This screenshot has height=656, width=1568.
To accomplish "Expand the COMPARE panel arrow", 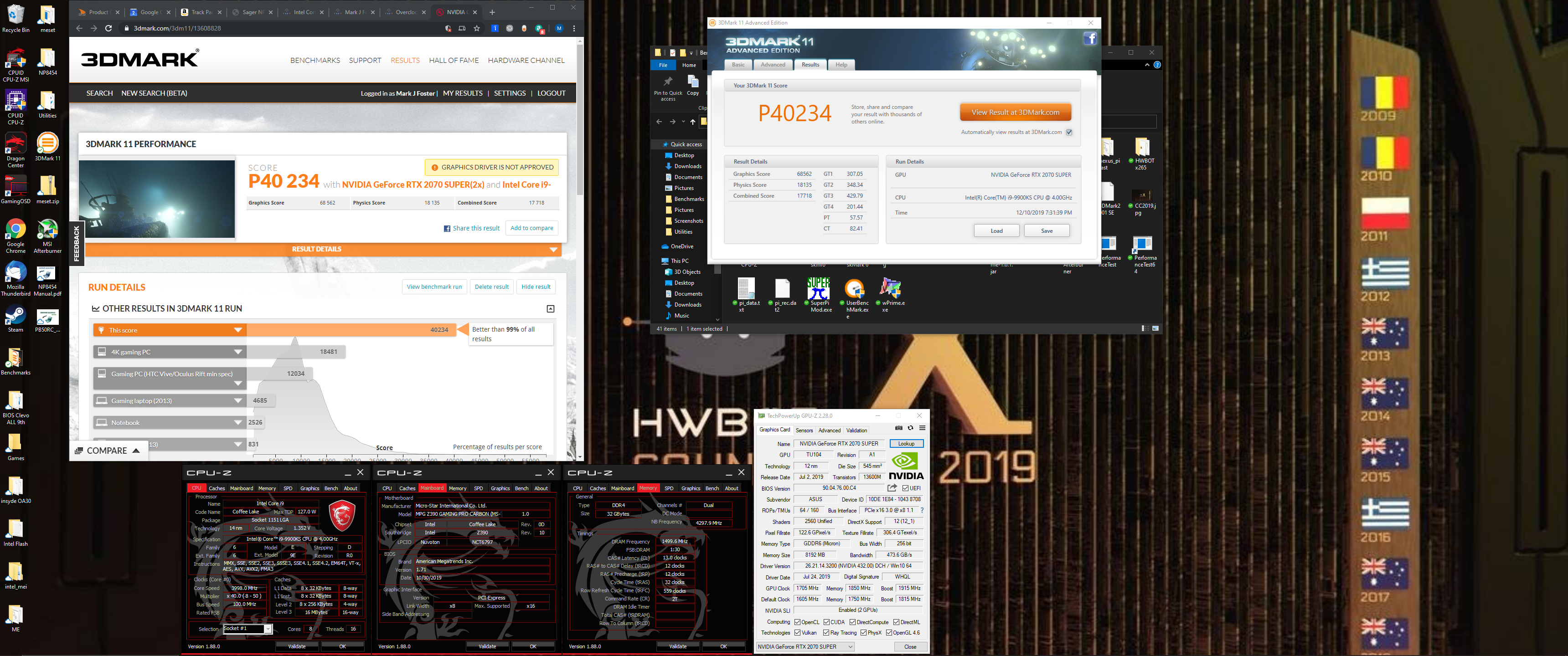I will coord(136,450).
